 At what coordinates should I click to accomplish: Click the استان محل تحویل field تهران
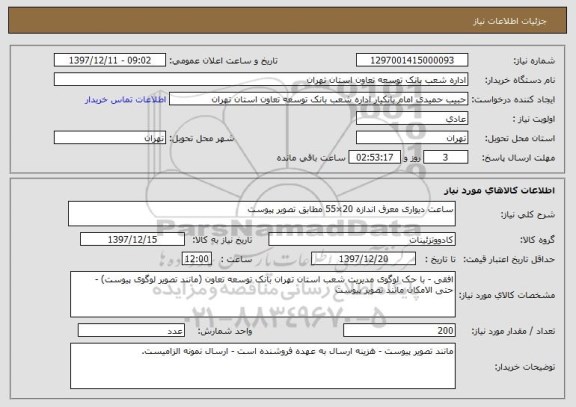[x=412, y=138]
